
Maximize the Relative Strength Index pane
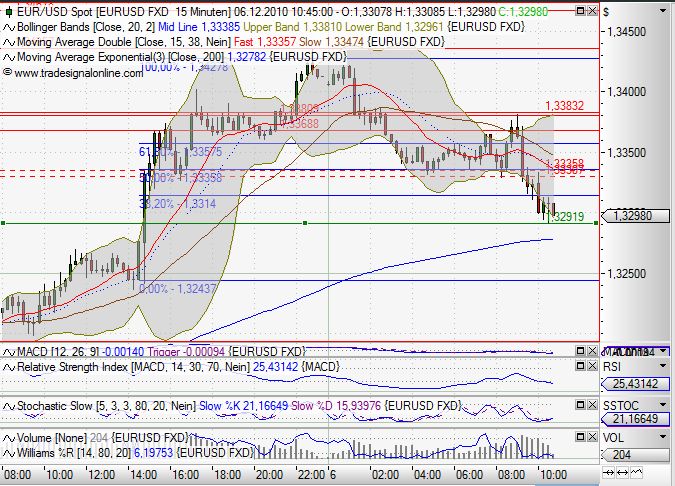point(580,366)
